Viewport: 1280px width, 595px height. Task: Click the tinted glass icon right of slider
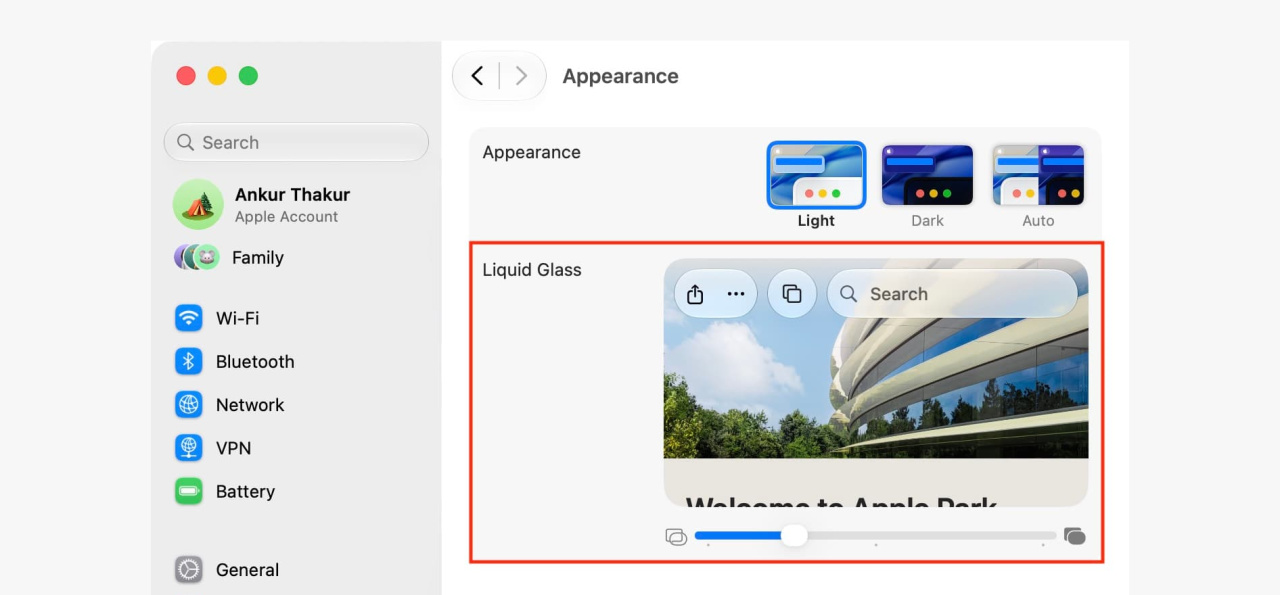coord(1075,536)
